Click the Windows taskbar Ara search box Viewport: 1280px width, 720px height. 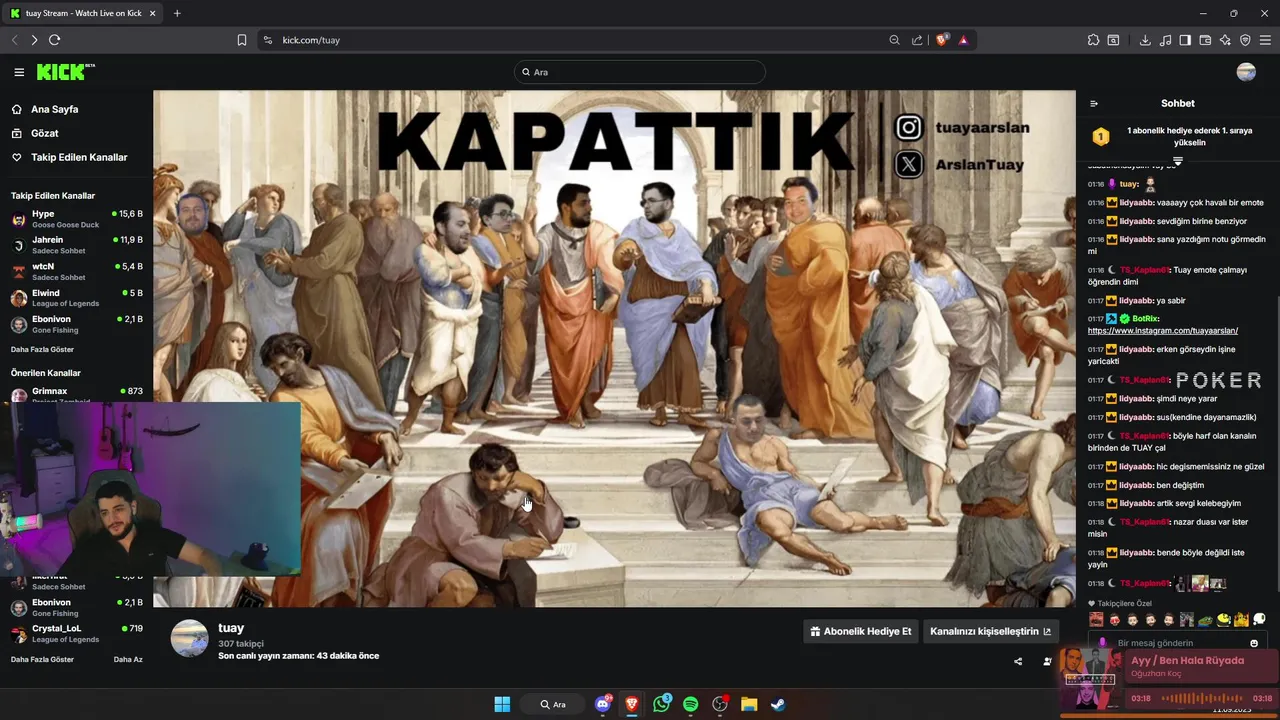click(553, 704)
